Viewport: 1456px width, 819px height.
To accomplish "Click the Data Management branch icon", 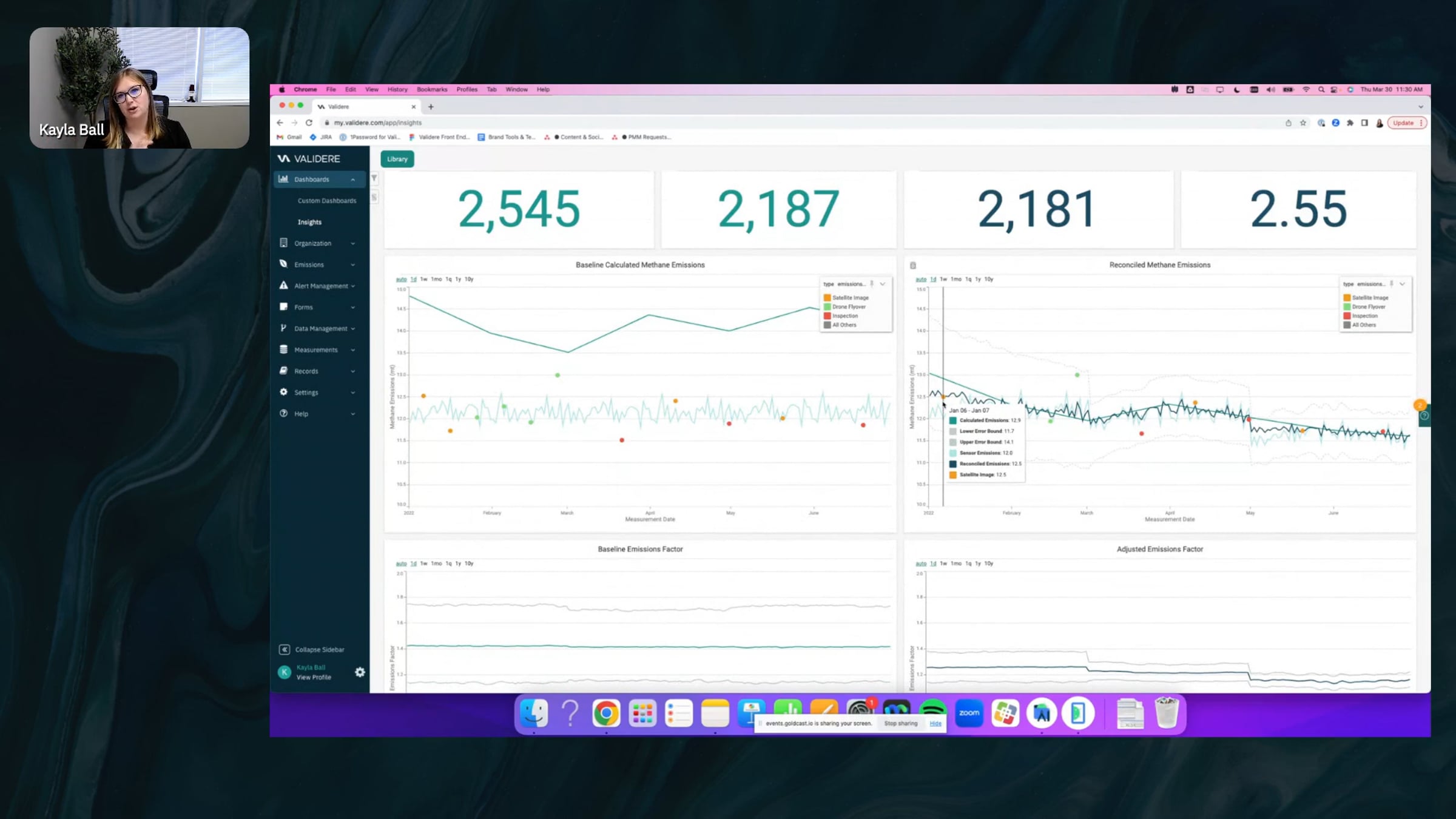I will coord(283,328).
